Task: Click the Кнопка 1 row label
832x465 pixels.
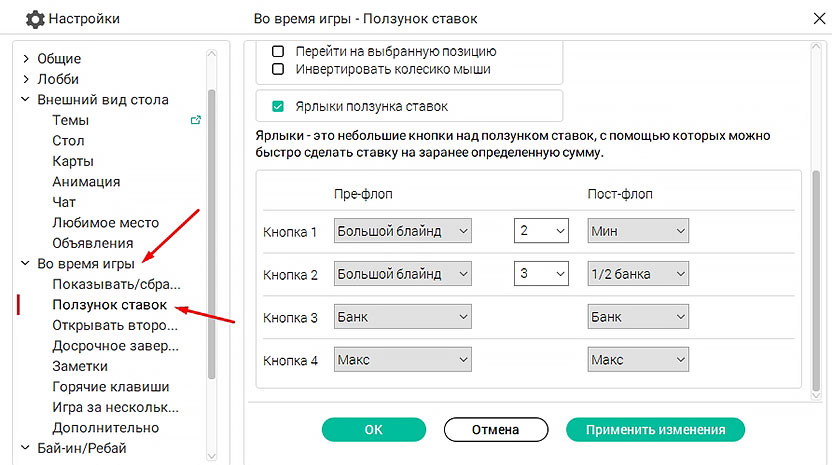Action: coord(290,232)
